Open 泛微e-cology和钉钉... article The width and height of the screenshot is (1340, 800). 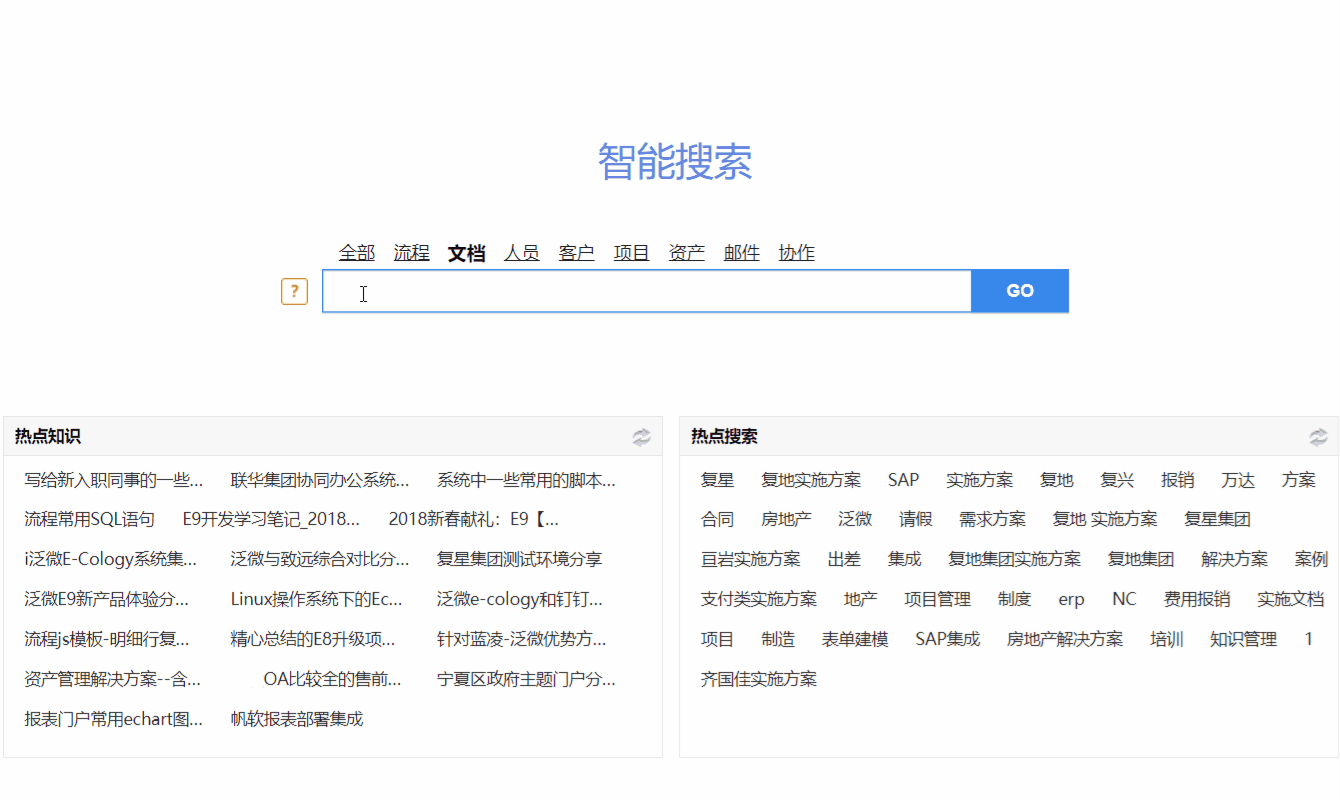(520, 600)
